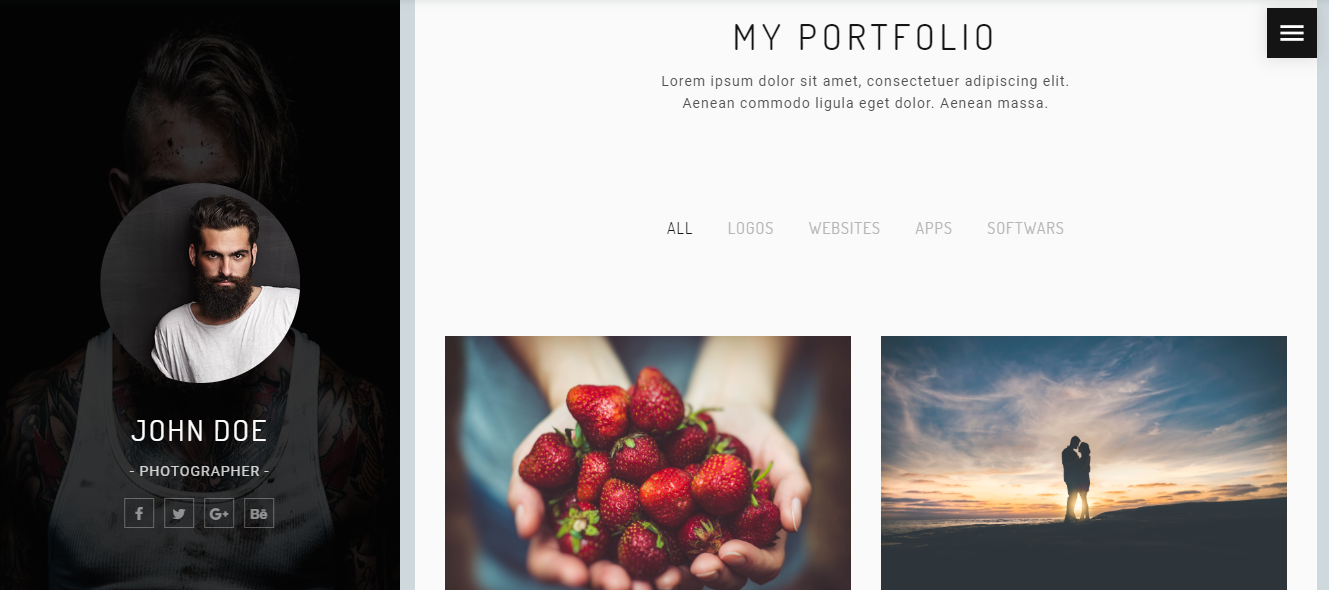1329x590 pixels.
Task: Open the Behance social icon
Action: (259, 513)
